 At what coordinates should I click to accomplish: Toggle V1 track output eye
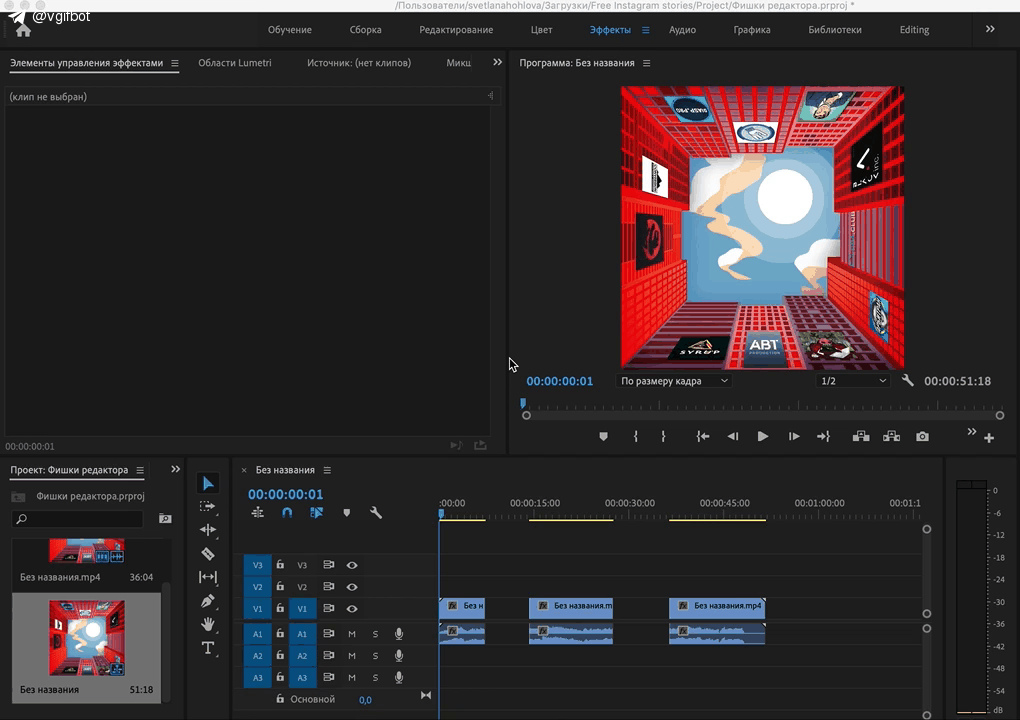click(352, 609)
